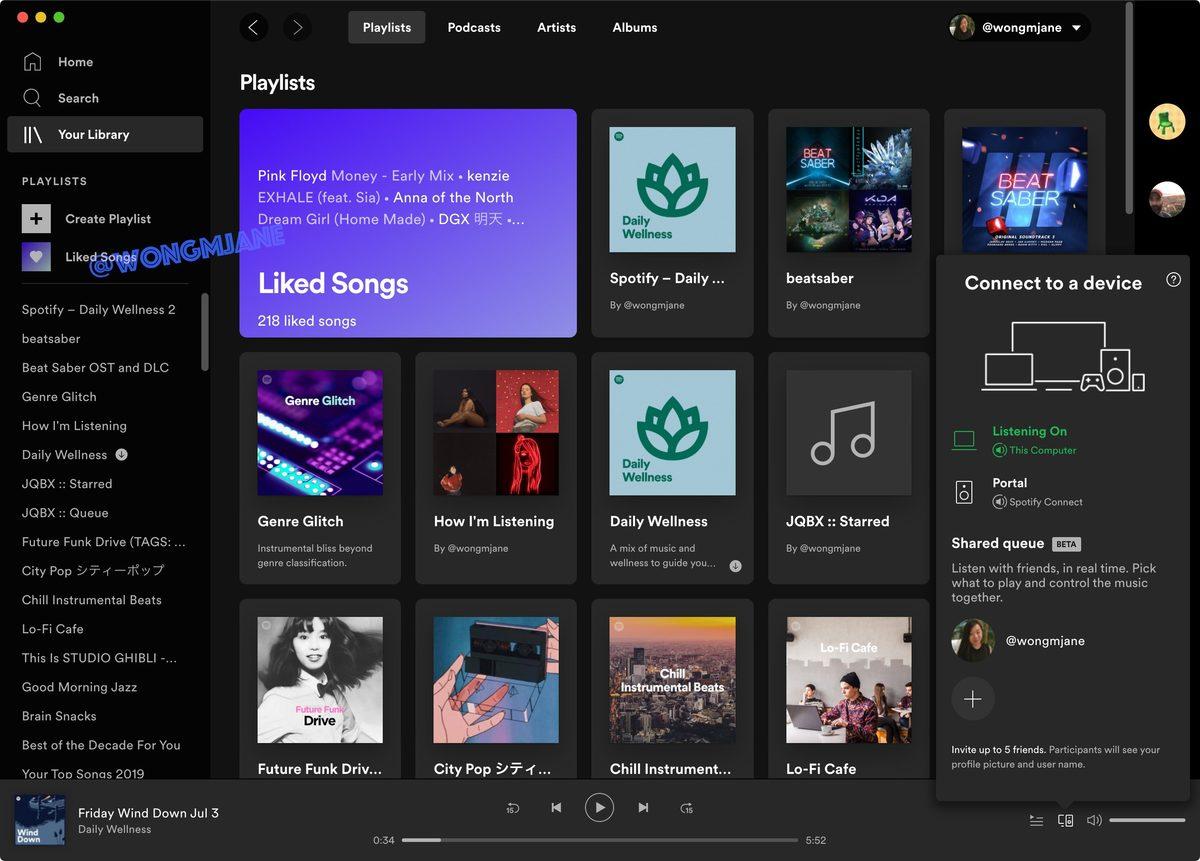Mute audio using the volume speaker icon
This screenshot has height=861, width=1200.
1093,820
